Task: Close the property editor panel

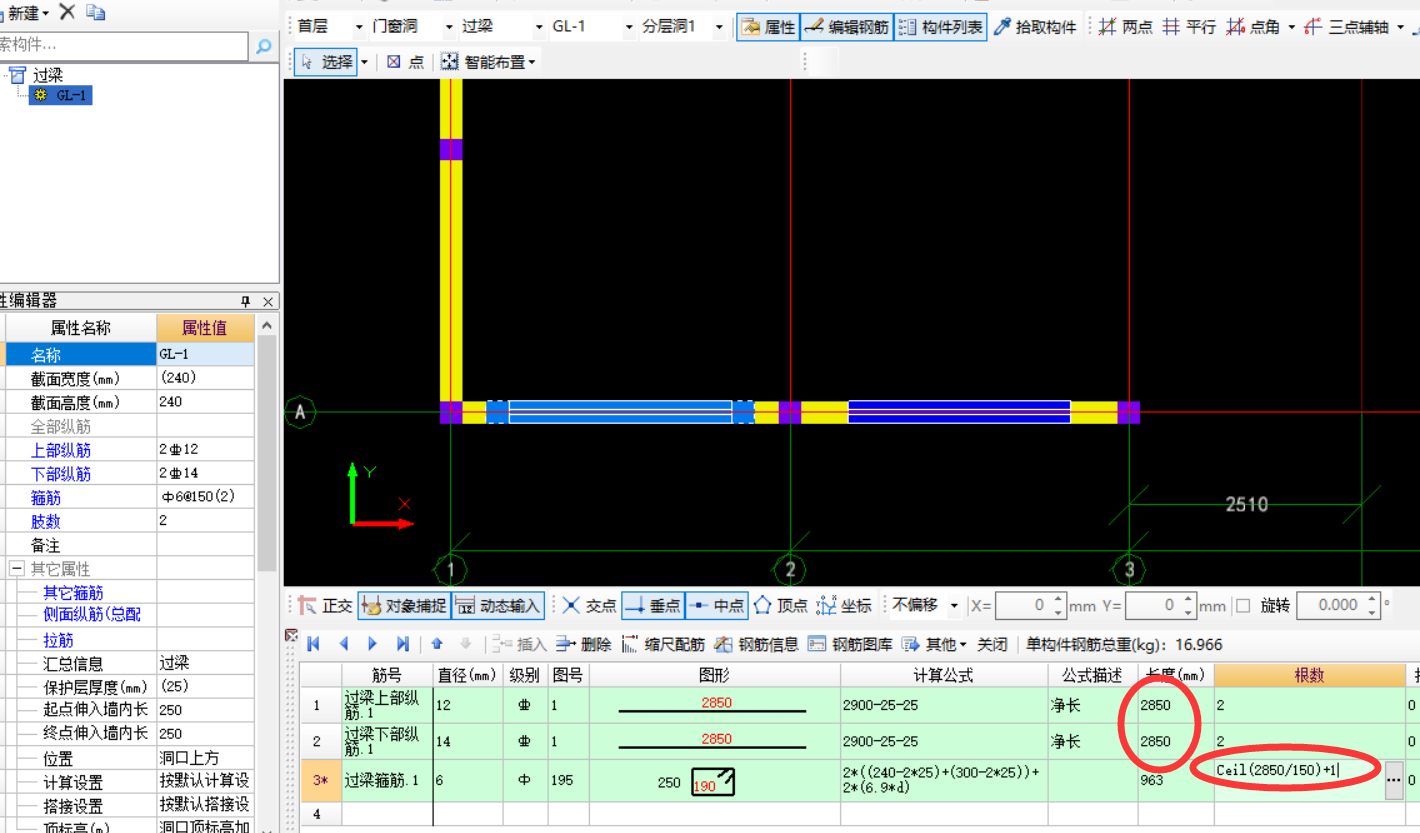Action: (268, 301)
